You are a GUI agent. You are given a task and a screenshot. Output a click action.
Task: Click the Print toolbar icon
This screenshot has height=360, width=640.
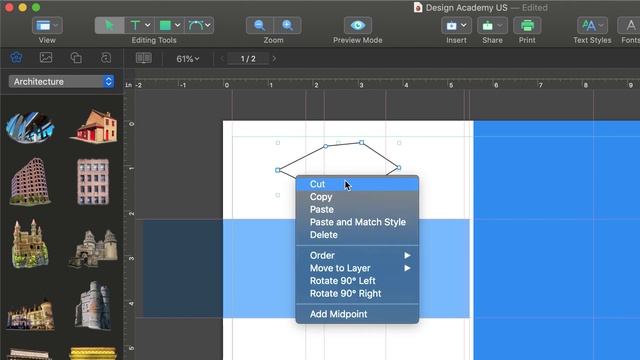click(527, 25)
